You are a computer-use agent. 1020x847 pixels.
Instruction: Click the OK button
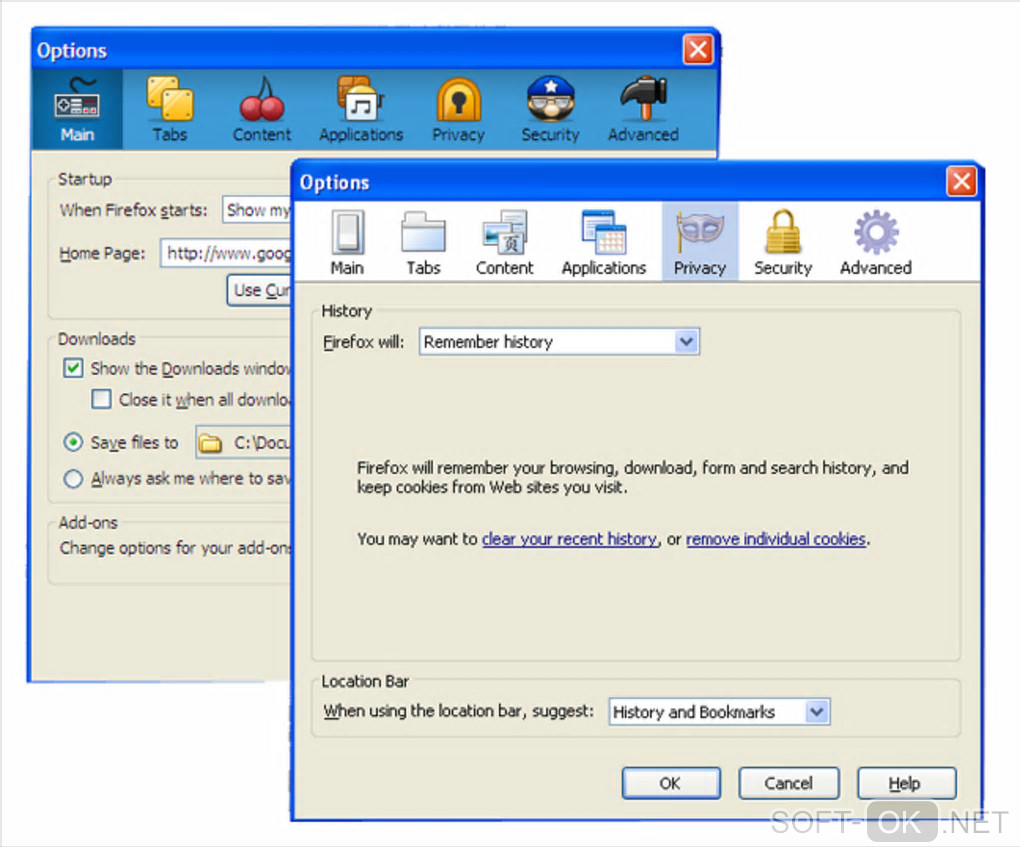[x=671, y=783]
